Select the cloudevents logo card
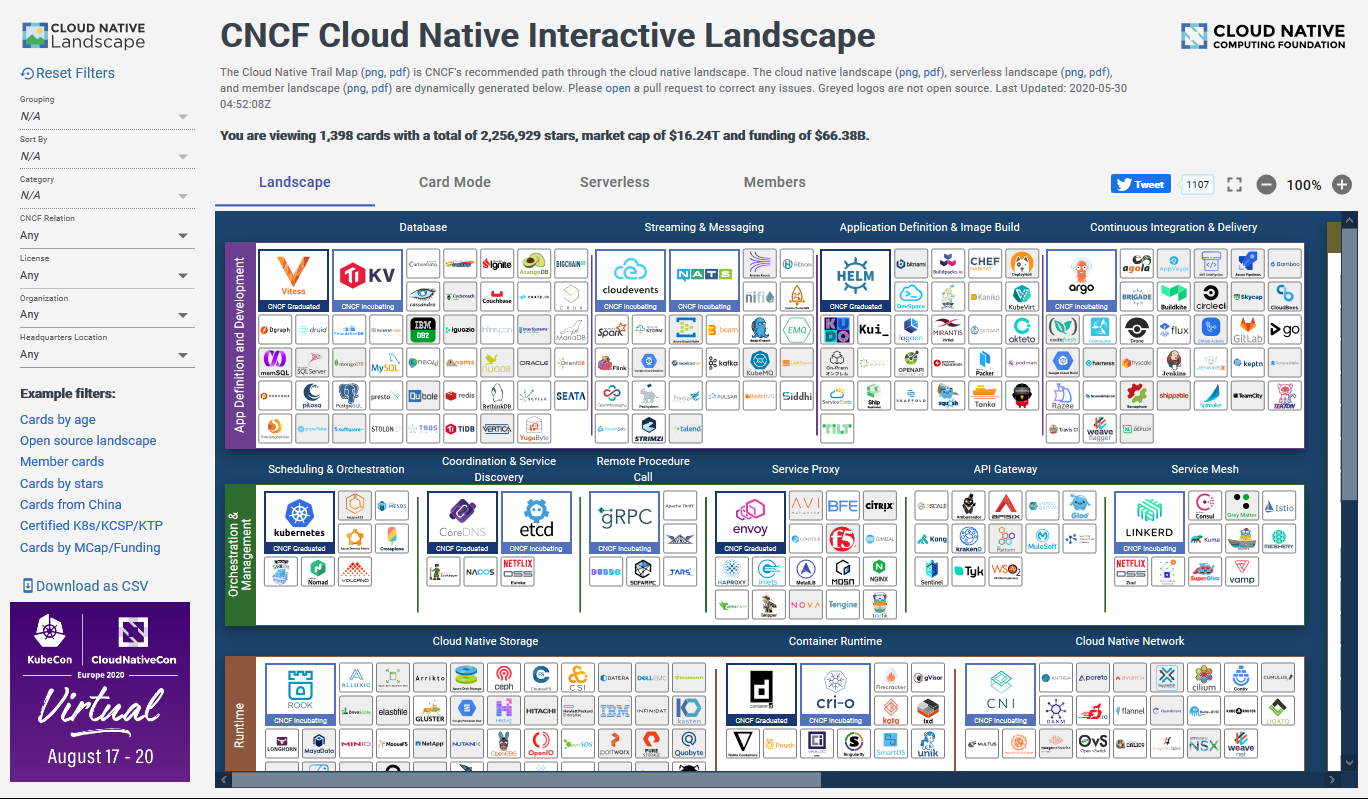Screen dimensions: 1368x799 (x=630, y=280)
